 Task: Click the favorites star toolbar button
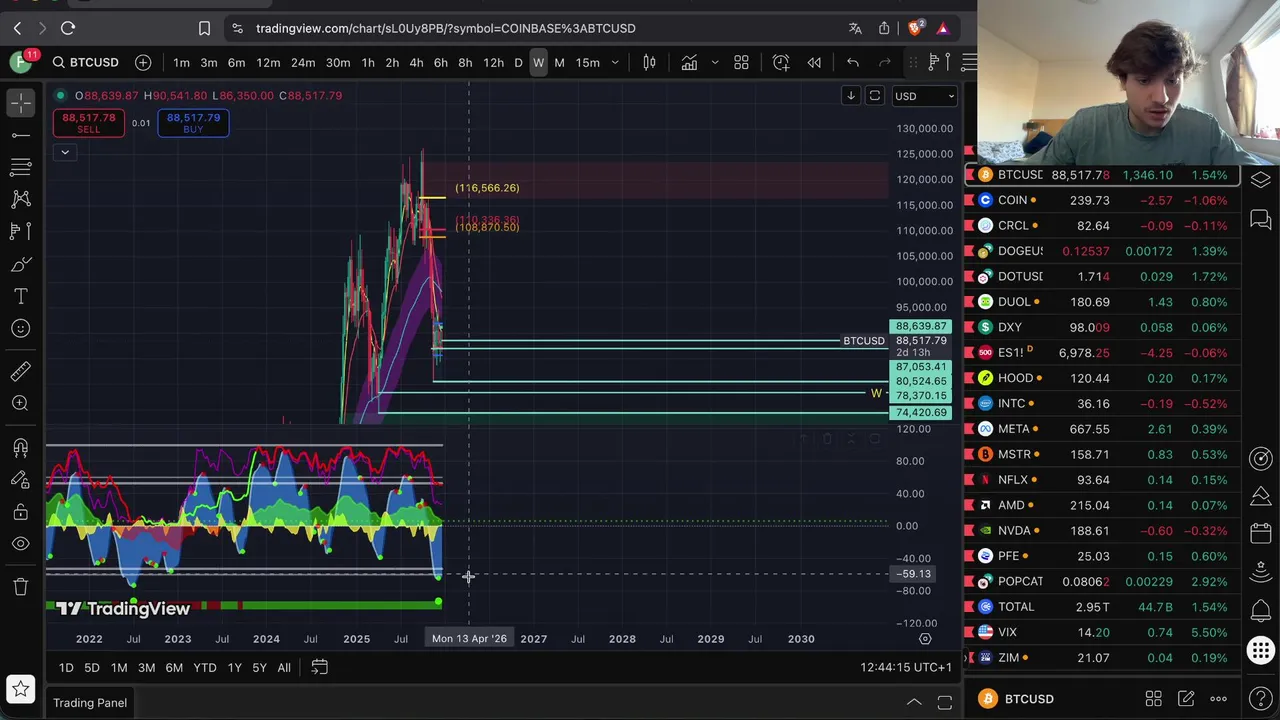pos(21,689)
